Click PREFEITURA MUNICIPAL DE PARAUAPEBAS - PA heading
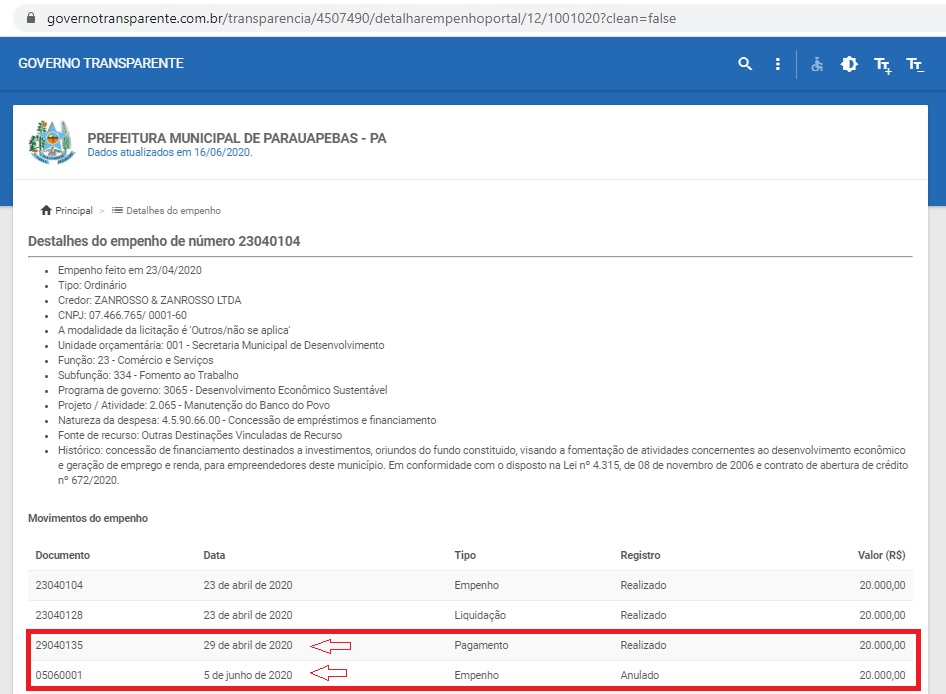The image size is (946, 694). click(236, 138)
